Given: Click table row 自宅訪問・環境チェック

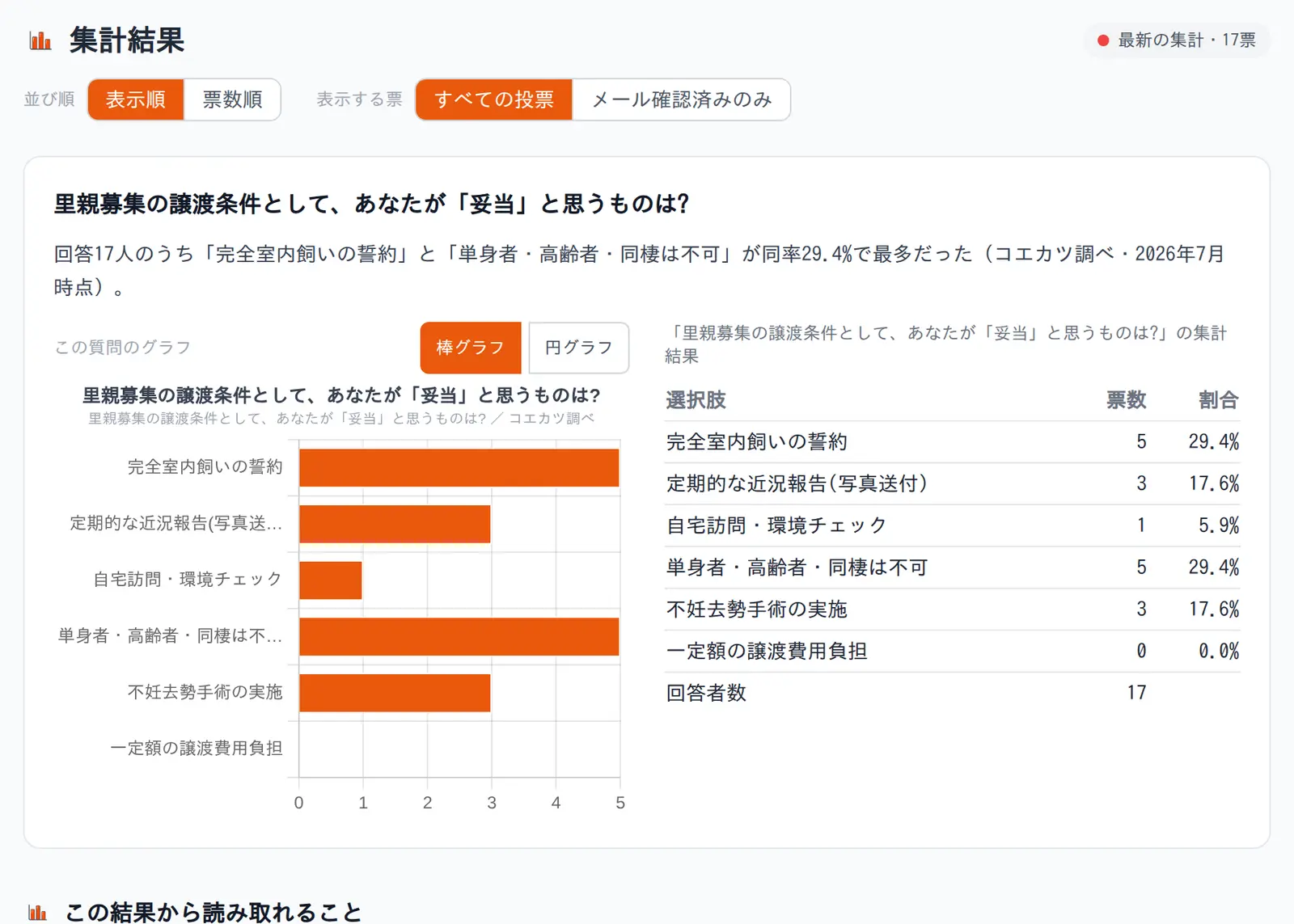Looking at the screenshot, I should (x=952, y=525).
